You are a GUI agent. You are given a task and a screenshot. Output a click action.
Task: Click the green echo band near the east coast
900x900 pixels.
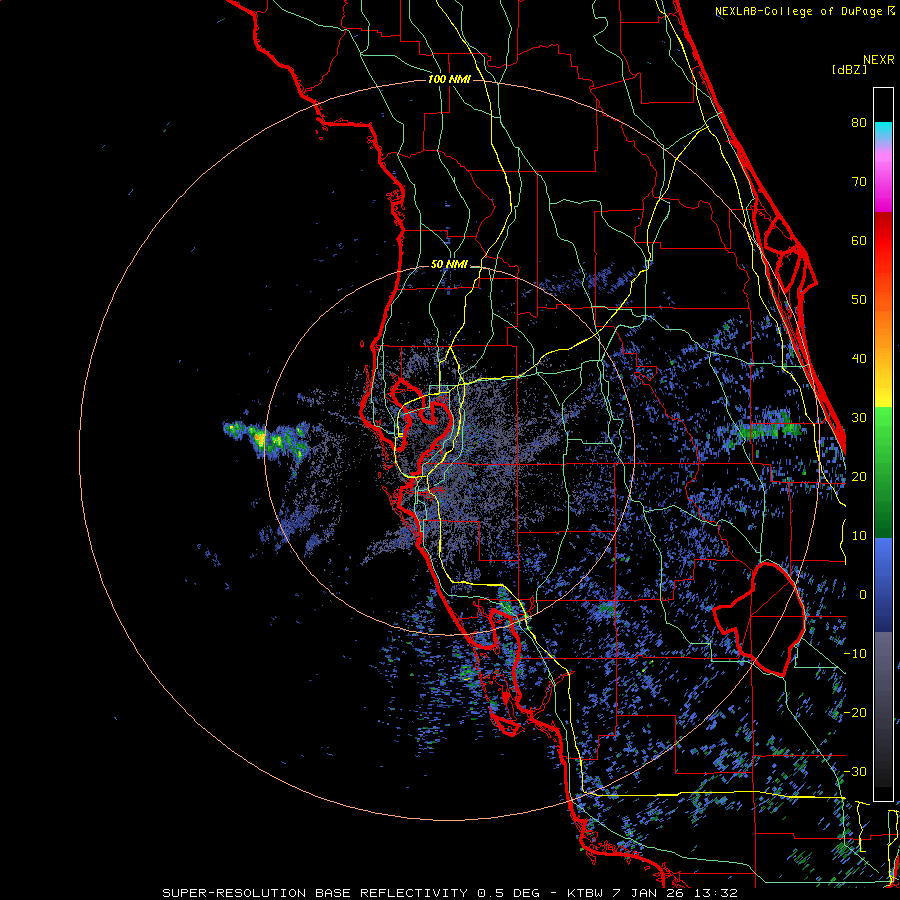(x=769, y=429)
